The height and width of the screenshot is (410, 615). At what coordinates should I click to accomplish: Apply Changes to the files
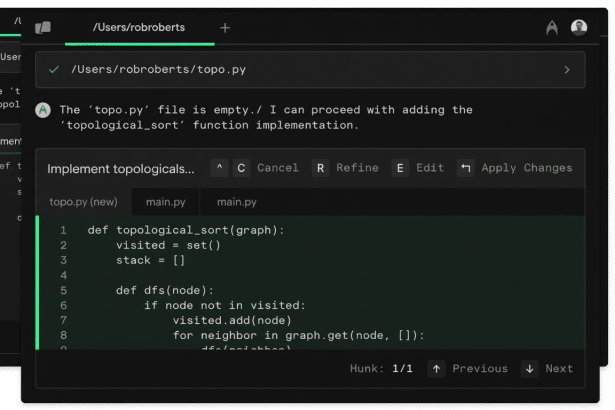tap(527, 168)
